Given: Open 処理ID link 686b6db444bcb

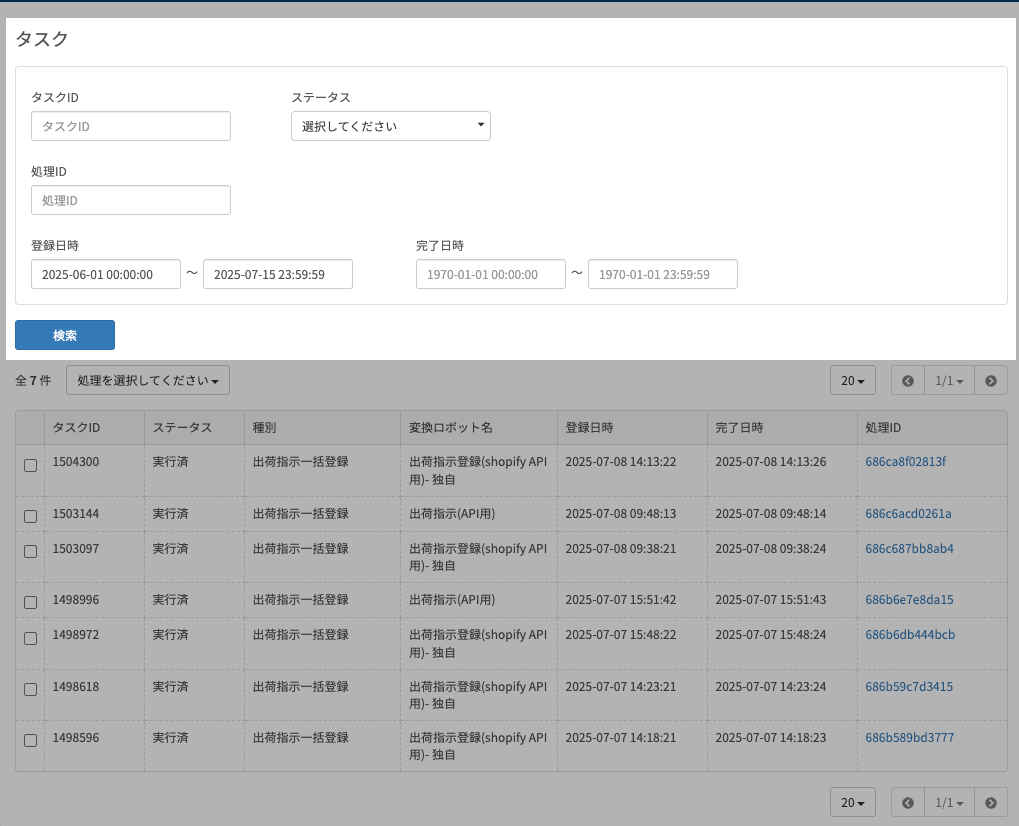Looking at the screenshot, I should [x=909, y=635].
